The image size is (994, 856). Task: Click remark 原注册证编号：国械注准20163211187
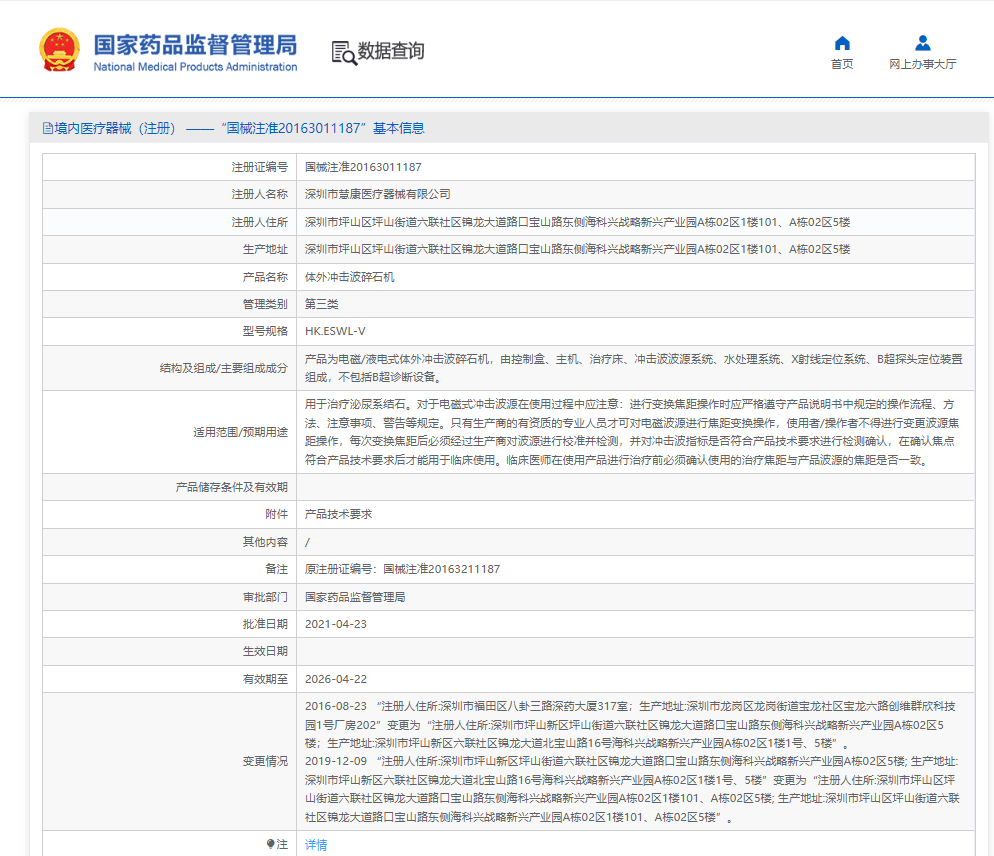coord(402,569)
